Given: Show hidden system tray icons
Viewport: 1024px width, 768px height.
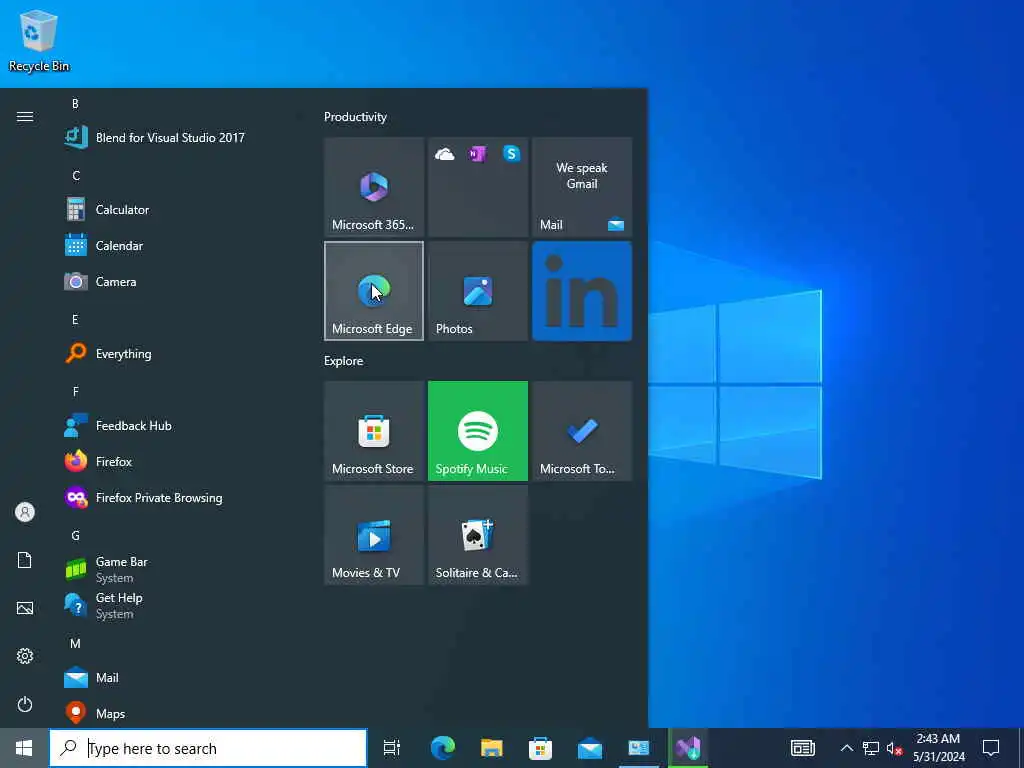Looking at the screenshot, I should [x=846, y=748].
